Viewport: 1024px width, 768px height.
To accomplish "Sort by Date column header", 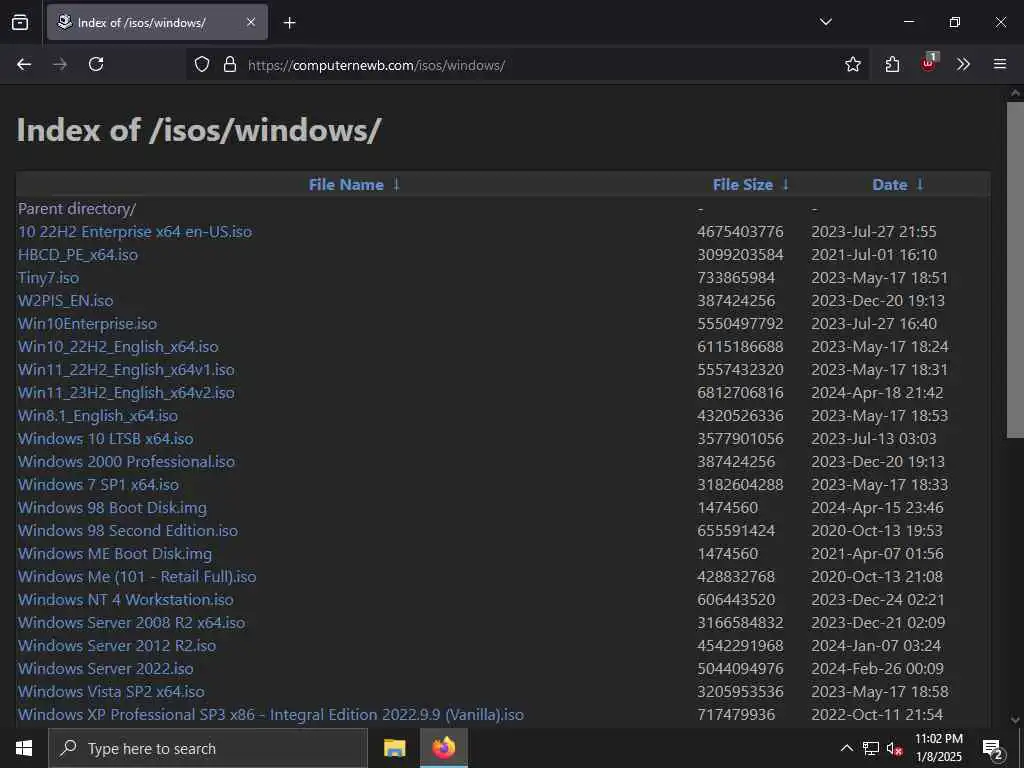I will [x=889, y=185].
